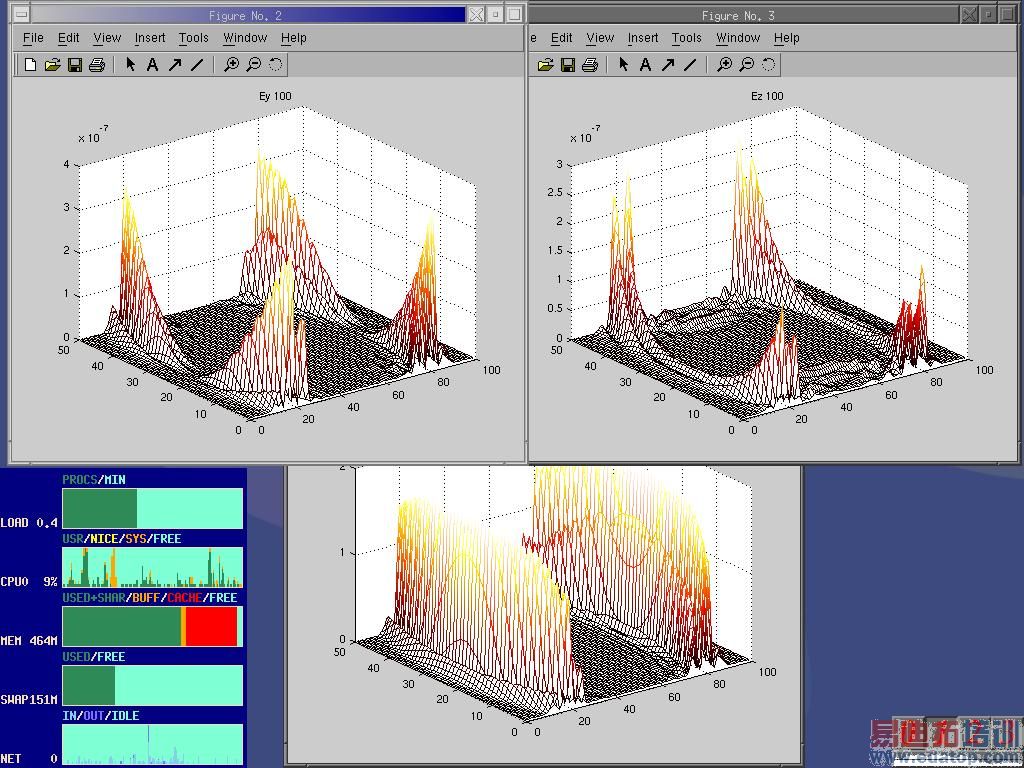
Task: Minimize the Figure No. 2 window
Action: tap(496, 14)
